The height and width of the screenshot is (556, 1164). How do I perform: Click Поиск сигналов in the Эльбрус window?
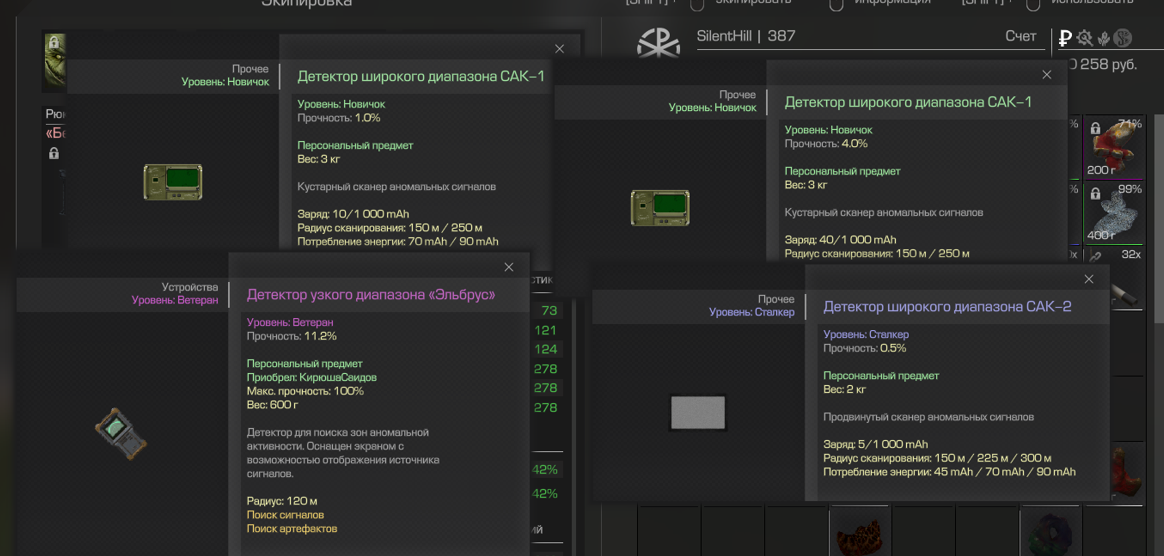(x=285, y=514)
